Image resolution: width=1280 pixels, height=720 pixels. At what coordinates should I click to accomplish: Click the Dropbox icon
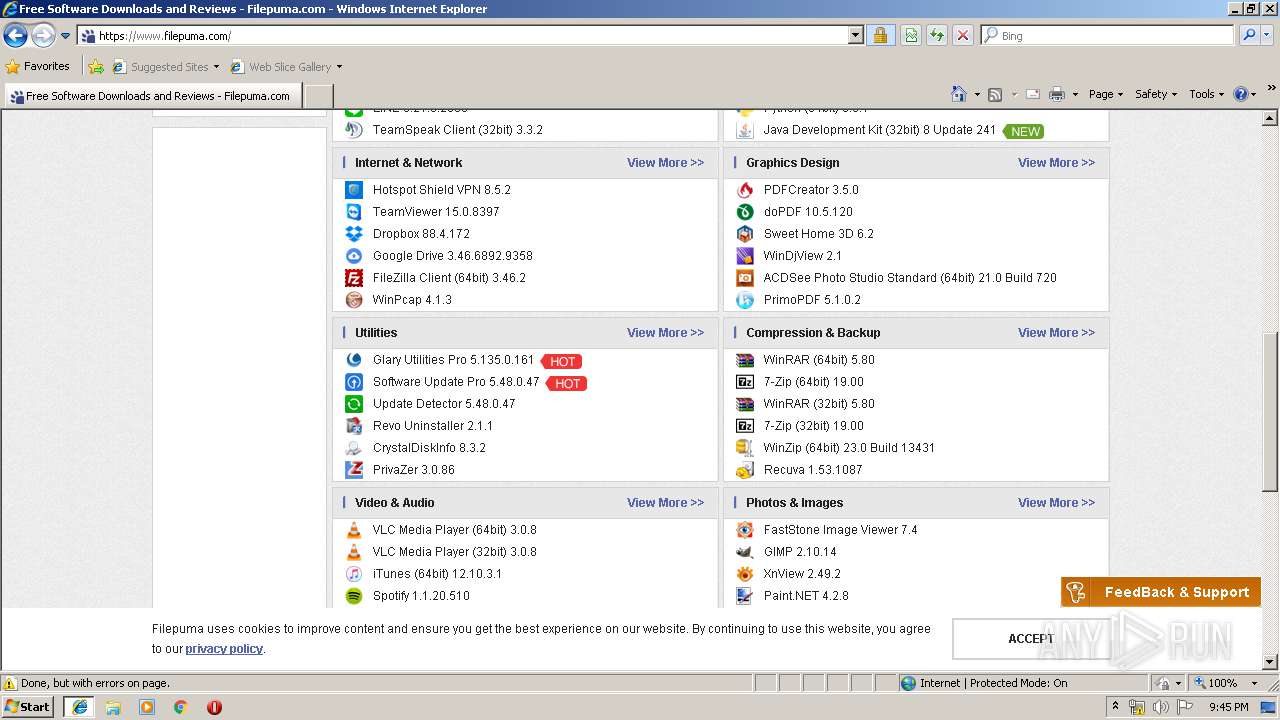click(354, 234)
